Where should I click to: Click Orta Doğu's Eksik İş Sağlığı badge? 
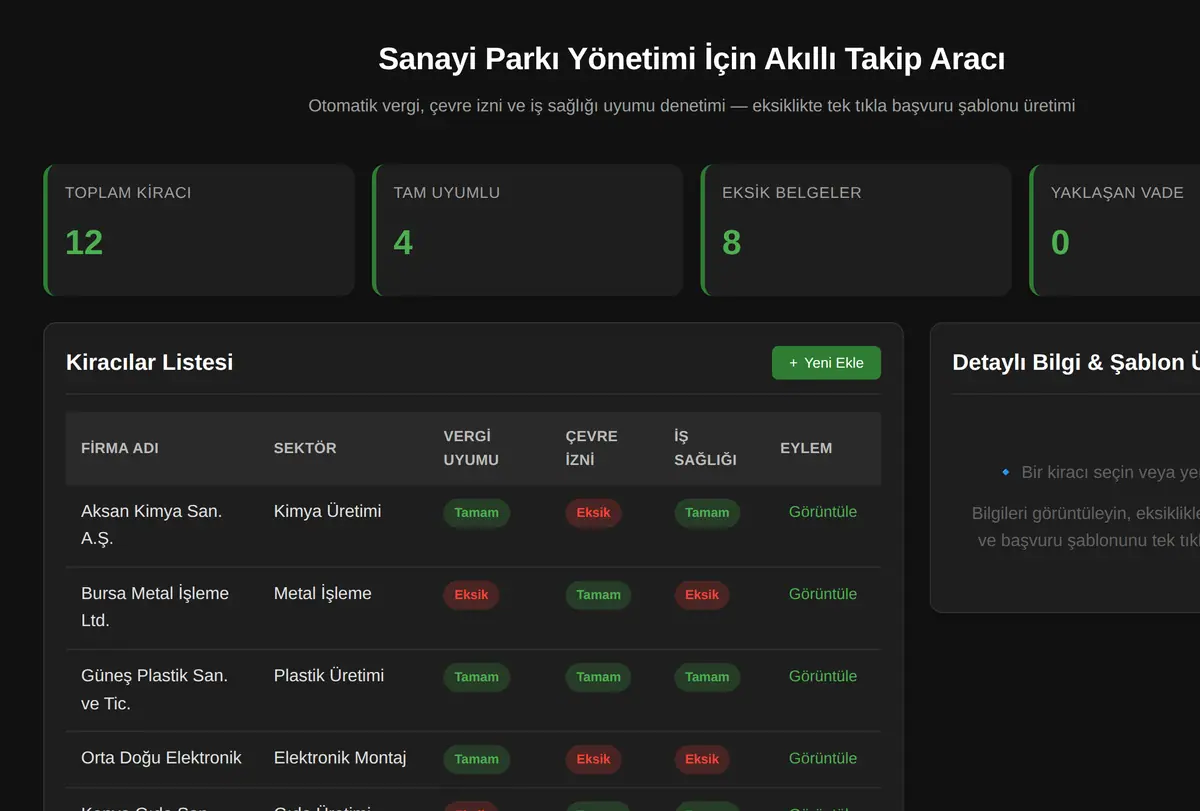702,759
